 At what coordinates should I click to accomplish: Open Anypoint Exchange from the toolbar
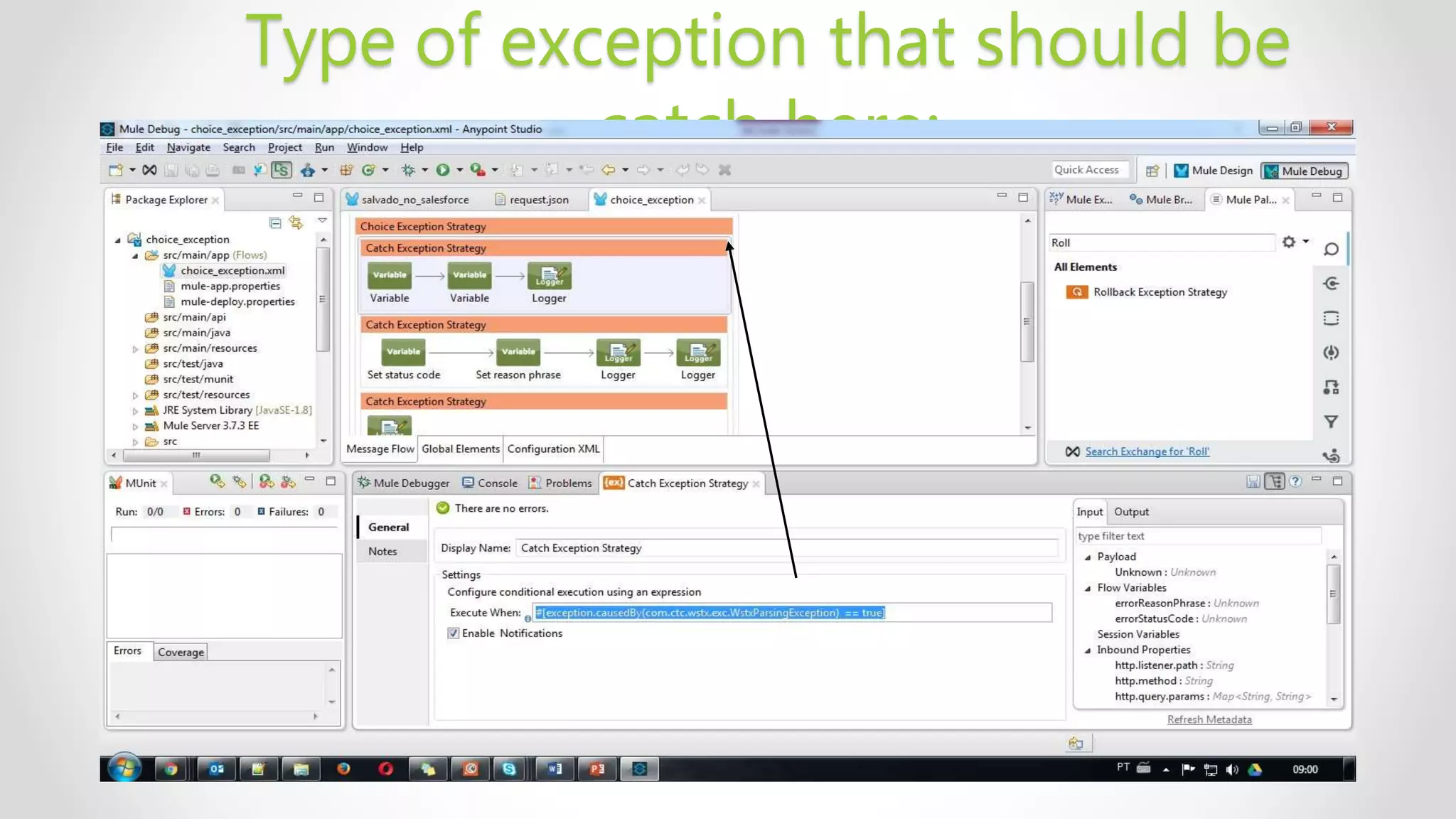pyautogui.click(x=149, y=170)
